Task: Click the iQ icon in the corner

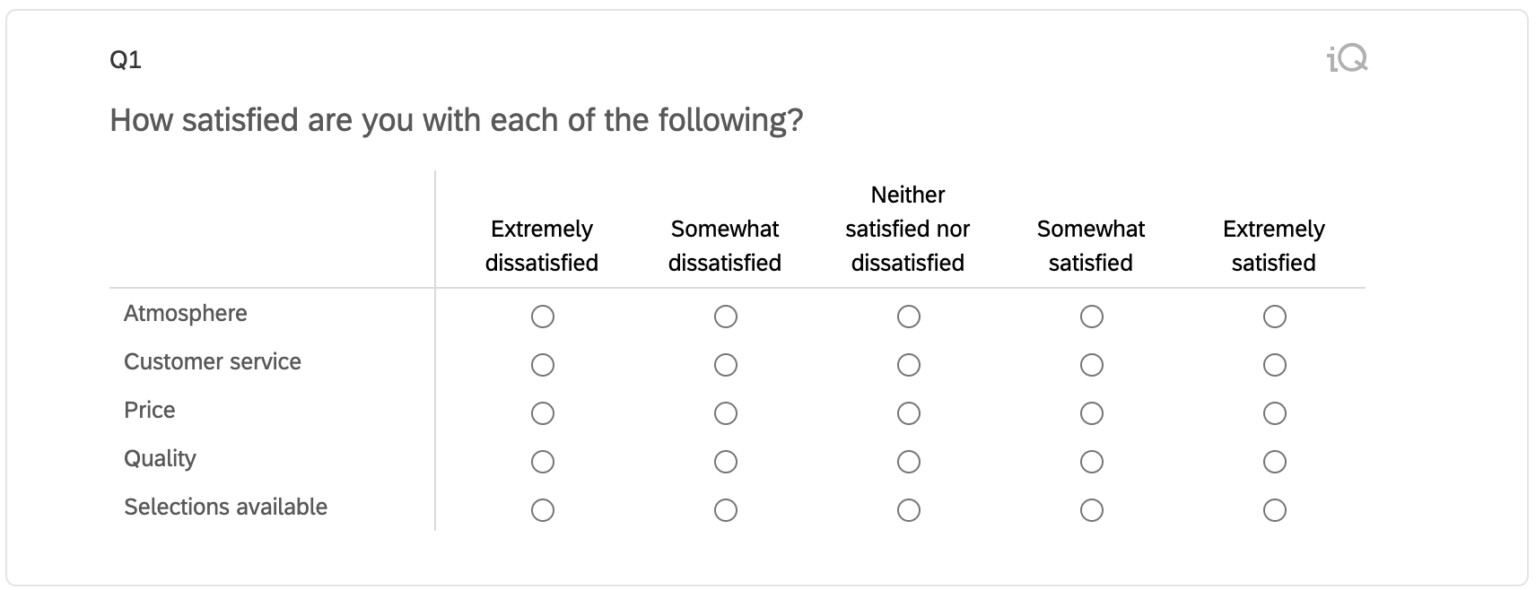Action: coord(1346,60)
